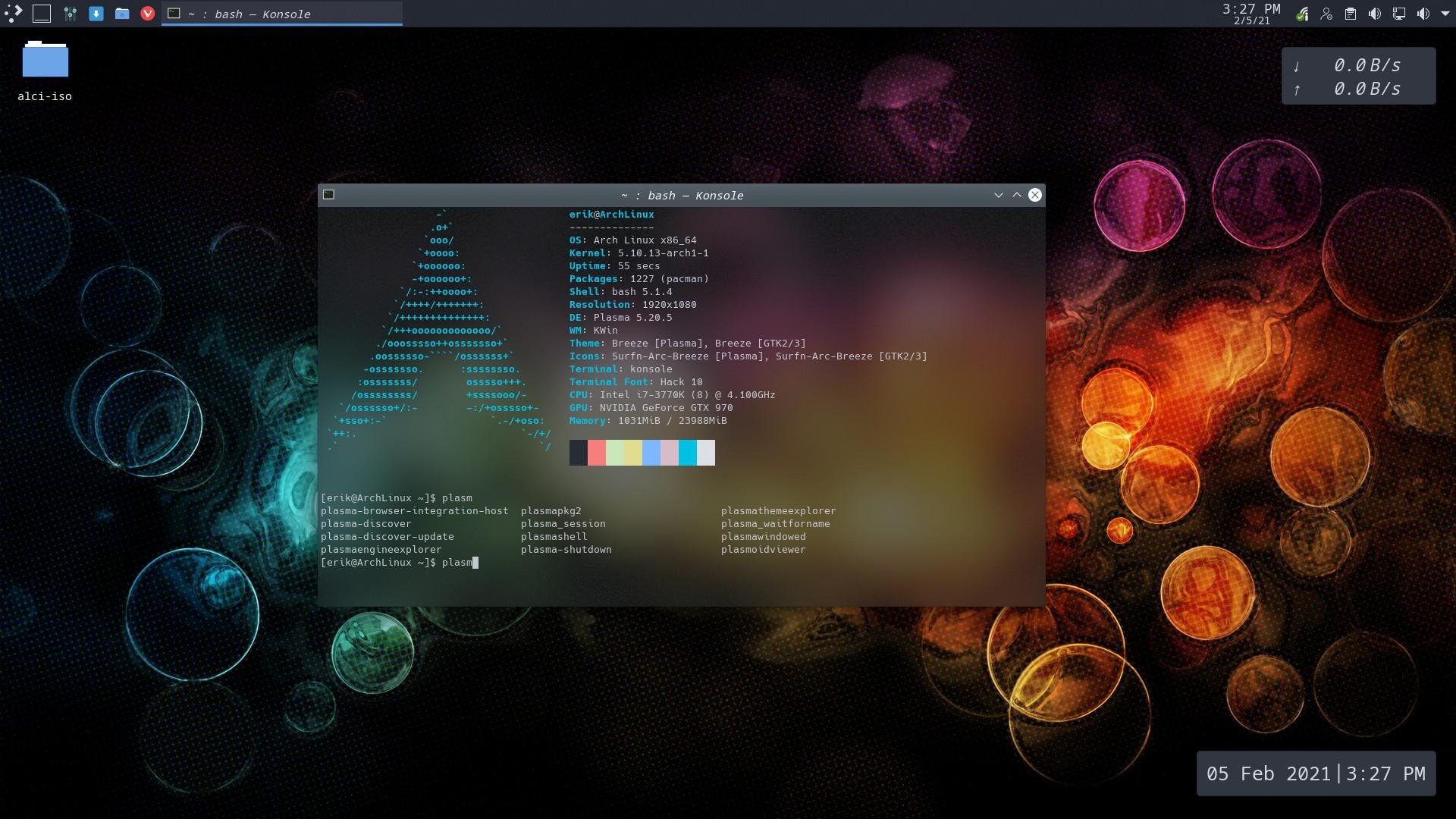Click the Konsole title bar text
The height and width of the screenshot is (819, 1456).
tap(682, 195)
